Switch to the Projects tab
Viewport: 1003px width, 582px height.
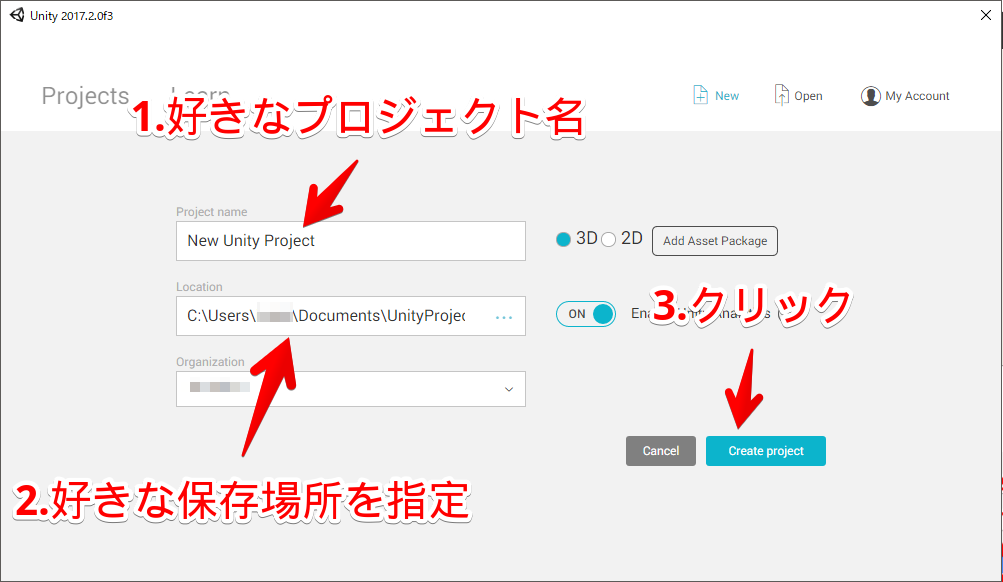pyautogui.click(x=85, y=96)
